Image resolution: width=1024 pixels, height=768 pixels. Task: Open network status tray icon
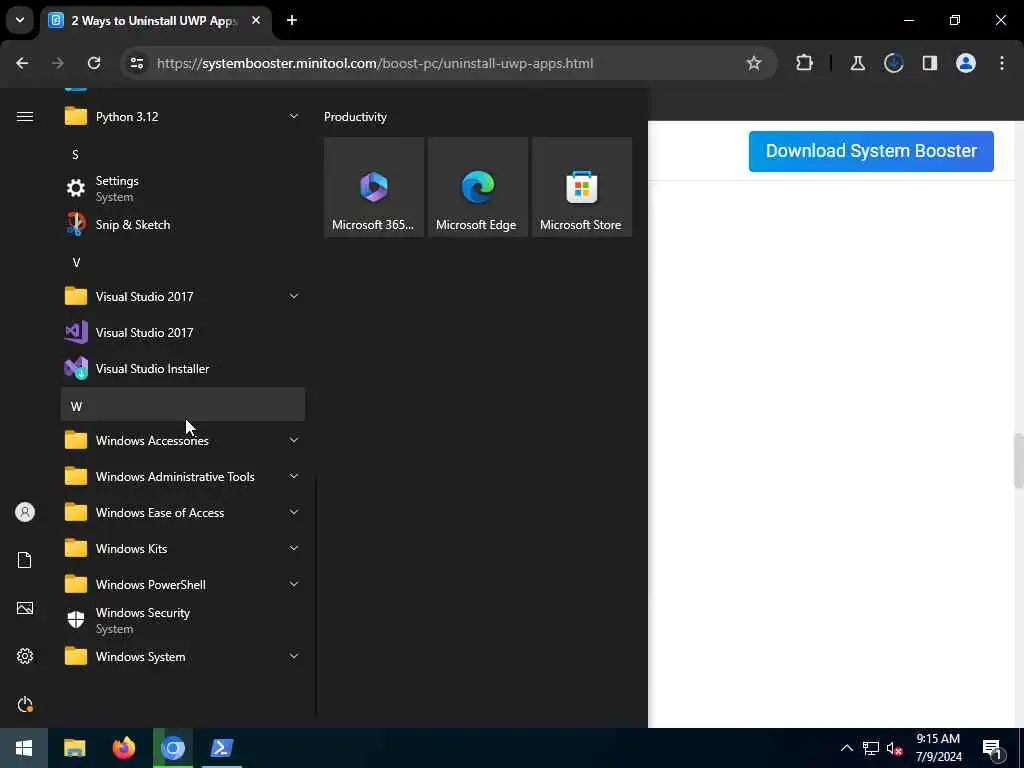[x=871, y=748]
